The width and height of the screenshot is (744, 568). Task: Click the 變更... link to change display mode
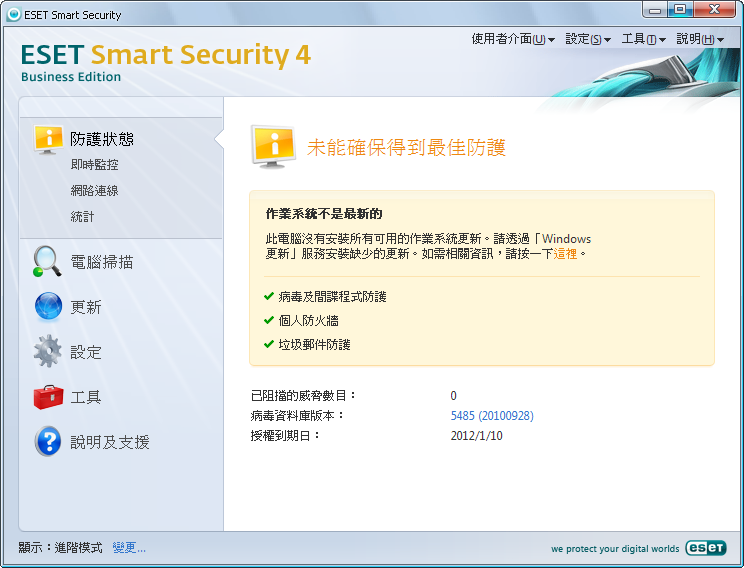pos(129,548)
